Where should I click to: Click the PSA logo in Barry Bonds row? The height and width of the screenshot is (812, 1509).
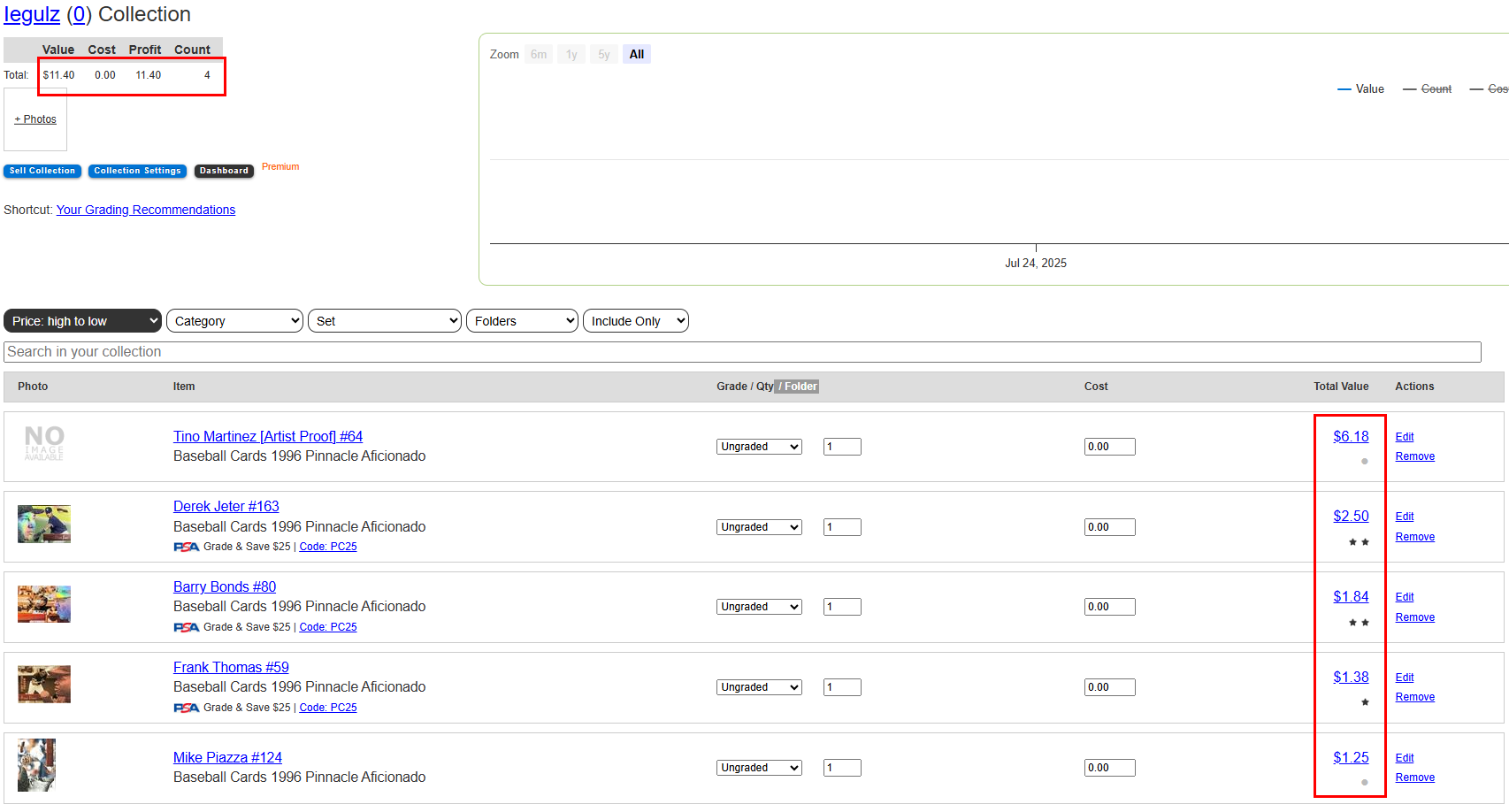187,627
